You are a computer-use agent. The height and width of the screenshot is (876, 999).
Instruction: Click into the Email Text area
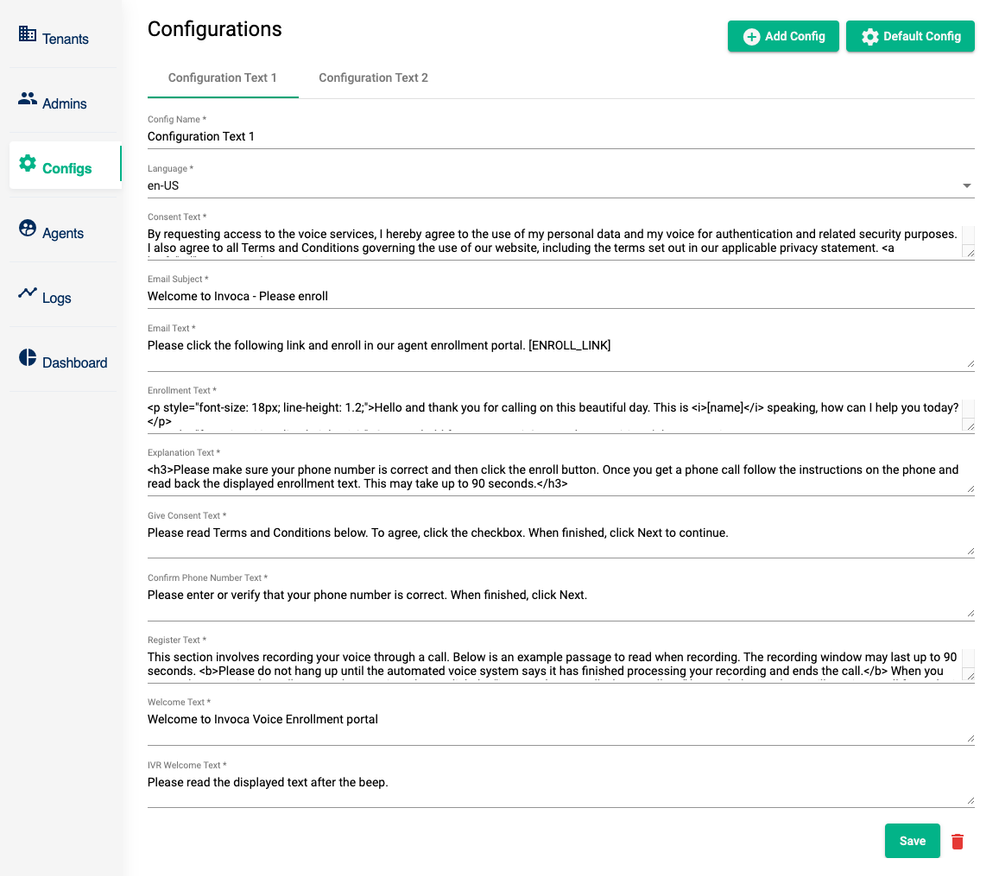coord(561,353)
